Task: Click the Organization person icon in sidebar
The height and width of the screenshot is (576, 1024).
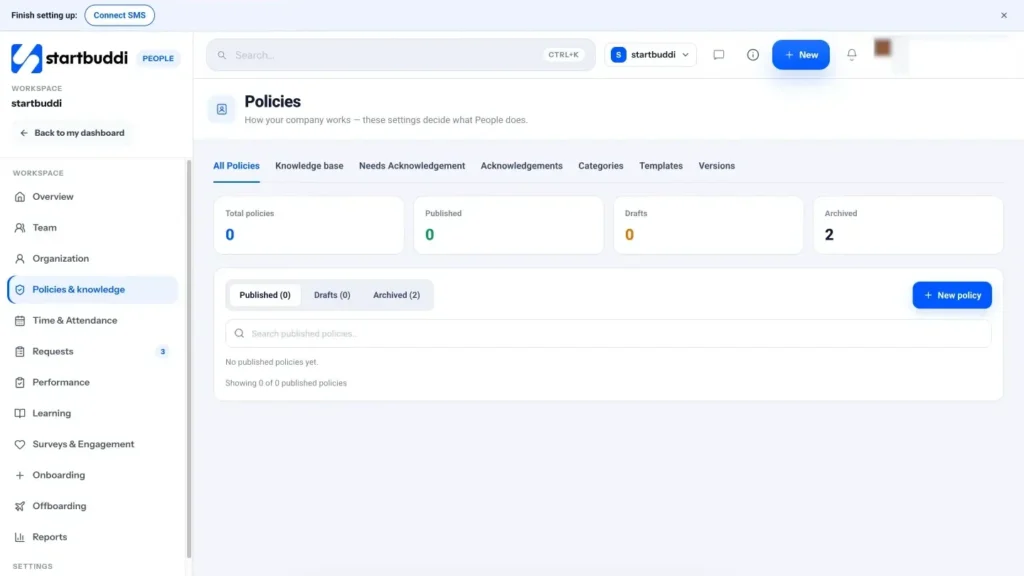Action: [x=20, y=259]
